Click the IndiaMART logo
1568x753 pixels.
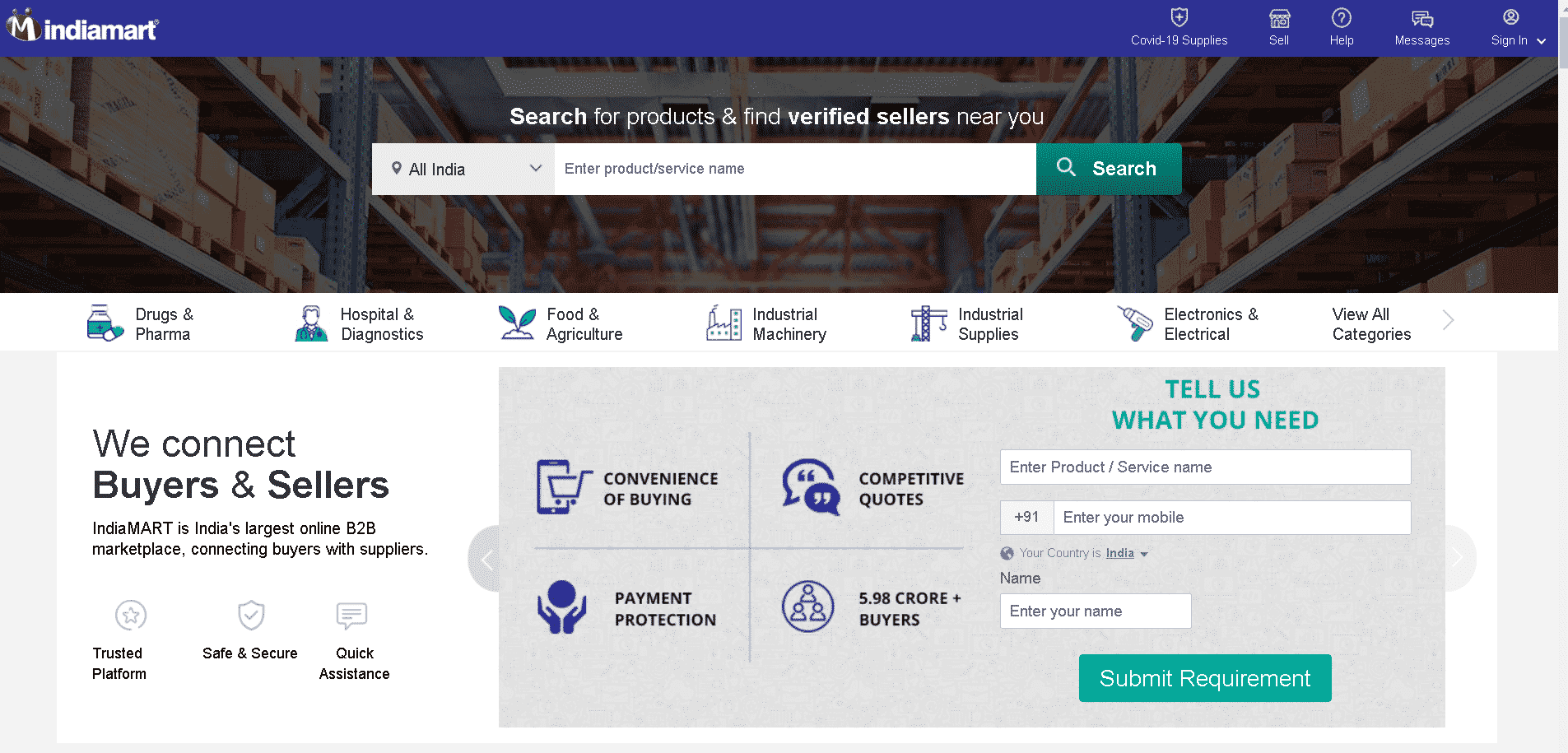(82, 26)
